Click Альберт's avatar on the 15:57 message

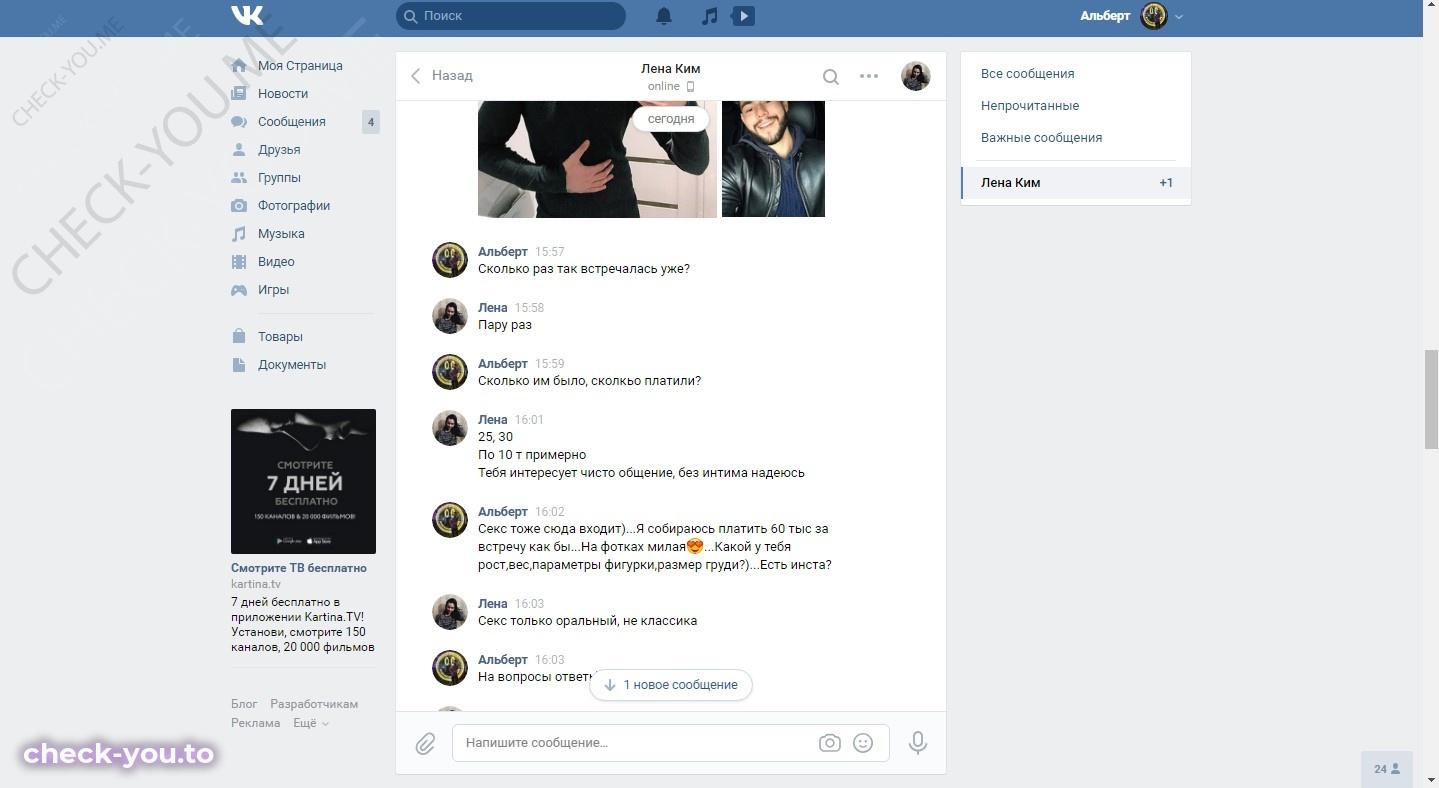[x=450, y=260]
